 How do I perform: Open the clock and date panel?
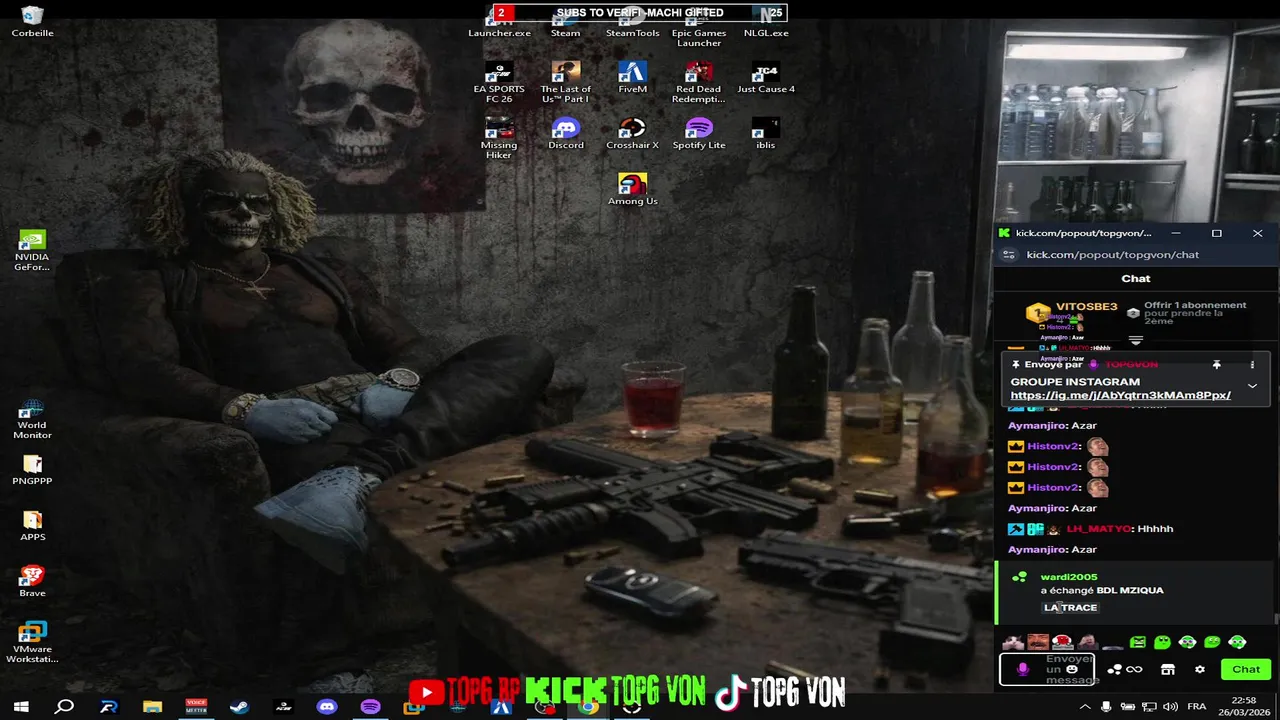(x=1243, y=707)
